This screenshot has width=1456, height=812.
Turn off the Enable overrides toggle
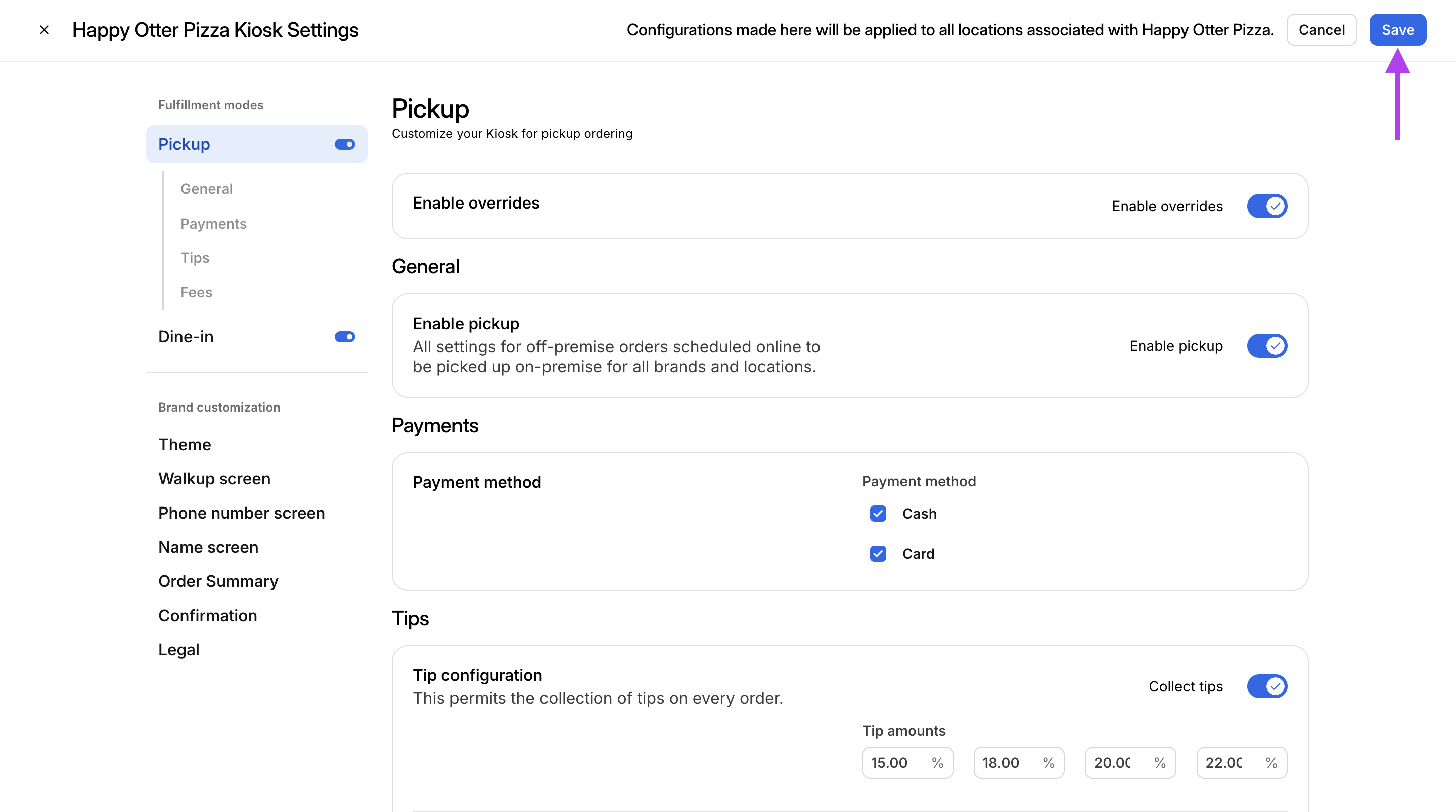click(1266, 206)
